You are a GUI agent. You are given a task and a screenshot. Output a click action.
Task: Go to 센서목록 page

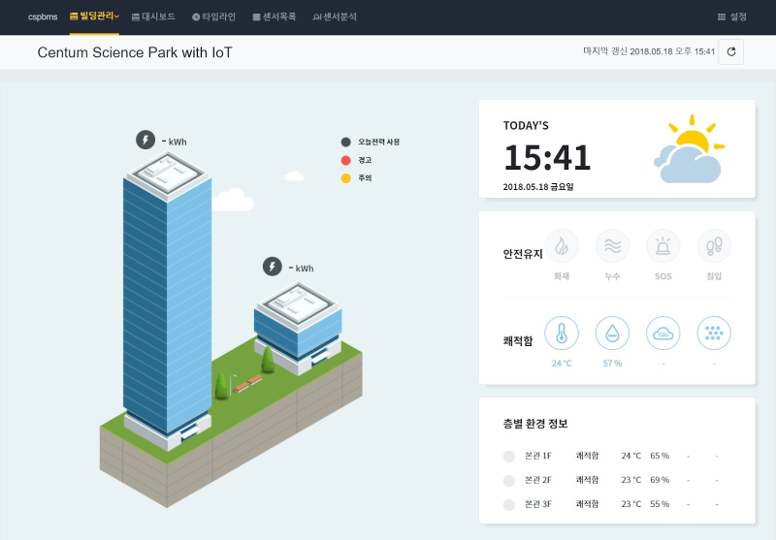274,17
